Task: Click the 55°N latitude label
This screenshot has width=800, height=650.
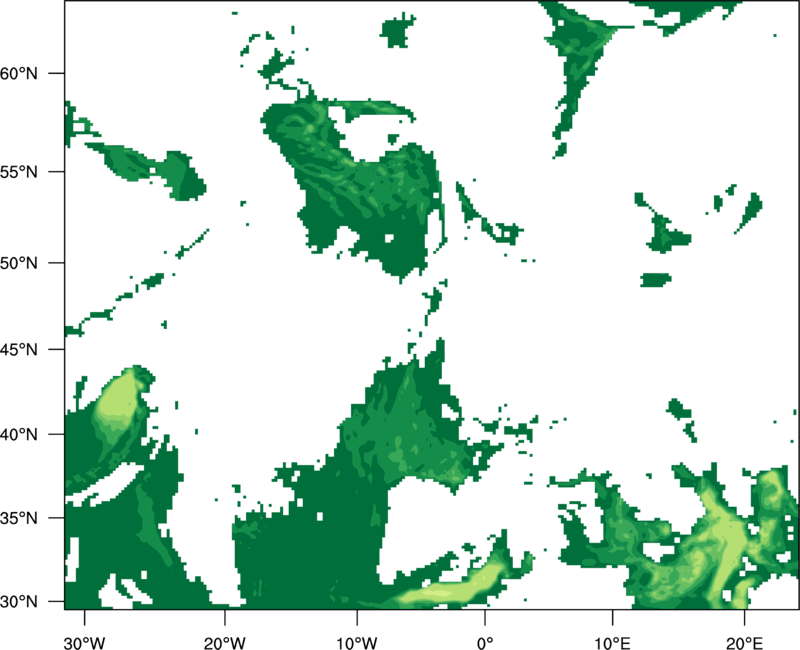Action: point(19,172)
